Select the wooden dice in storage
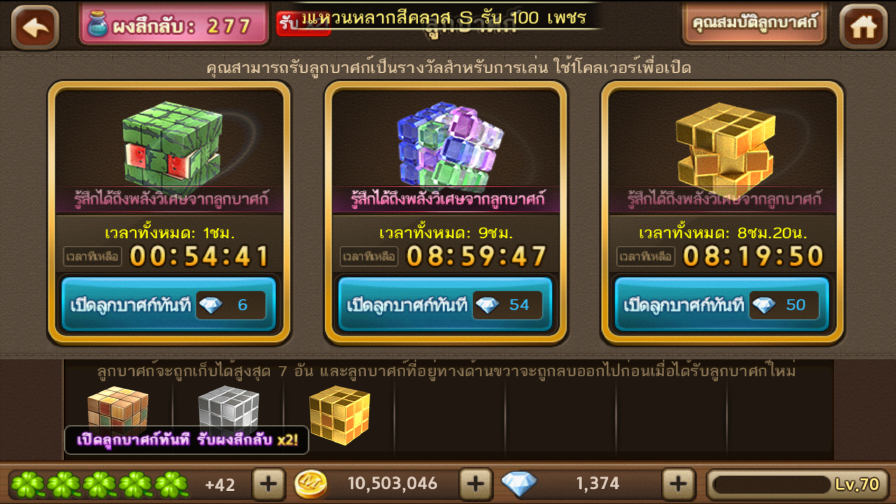The height and width of the screenshot is (504, 896). pos(118,409)
